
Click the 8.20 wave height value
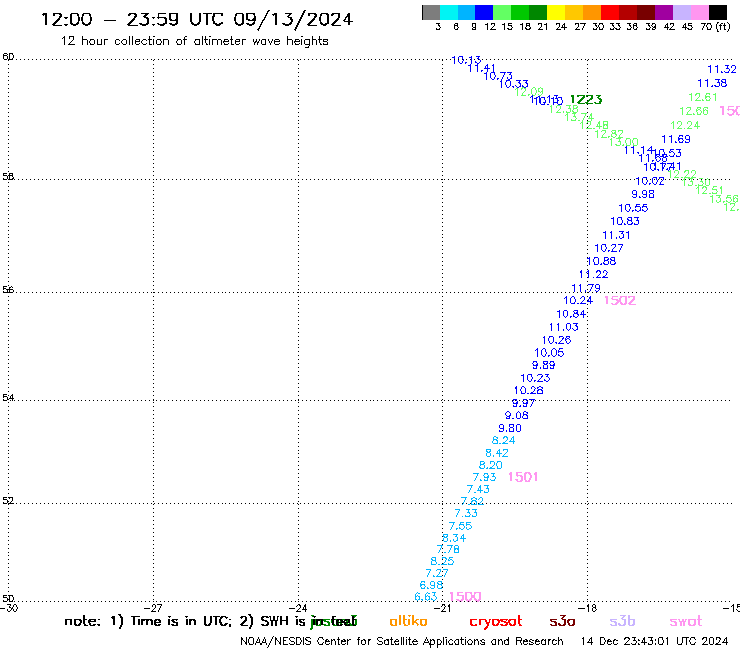click(x=490, y=465)
